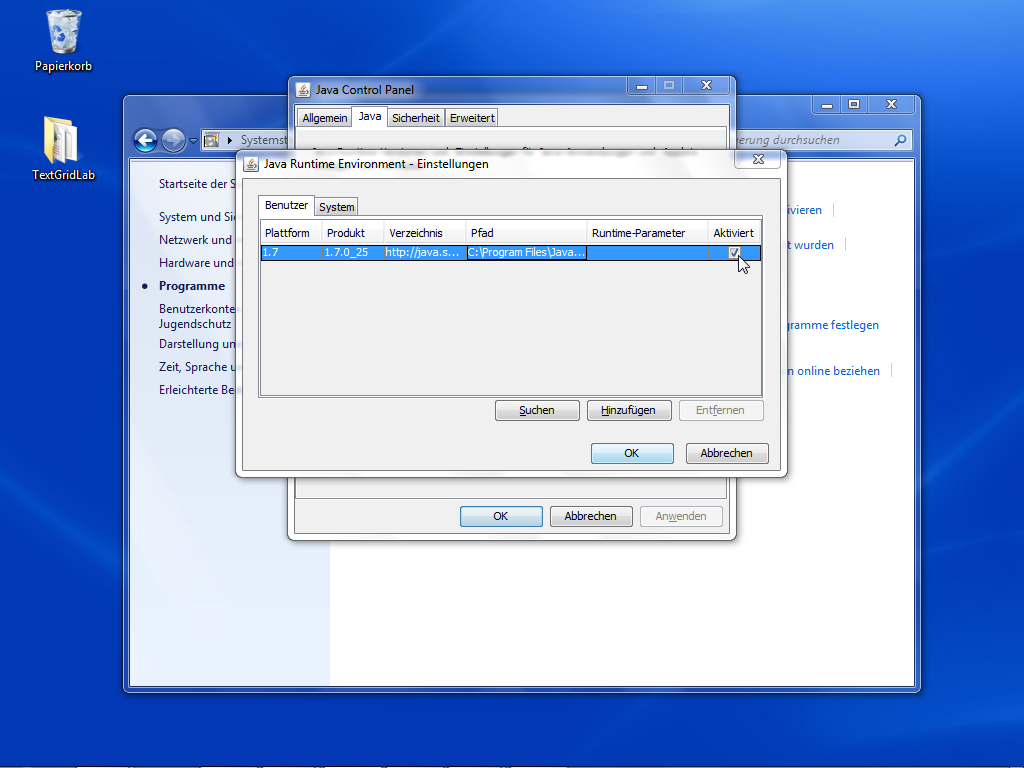Go back with the blue Explorer arrow
The width and height of the screenshot is (1024, 768).
[146, 140]
